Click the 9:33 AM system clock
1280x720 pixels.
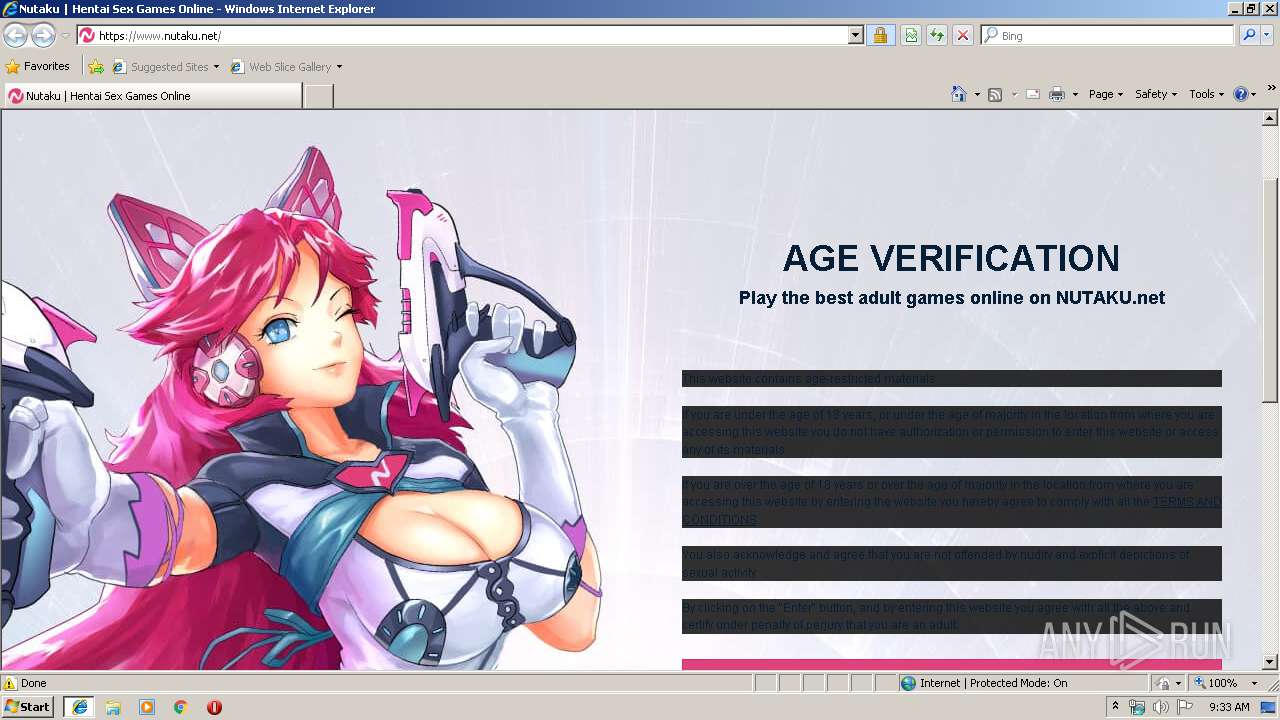point(1229,707)
